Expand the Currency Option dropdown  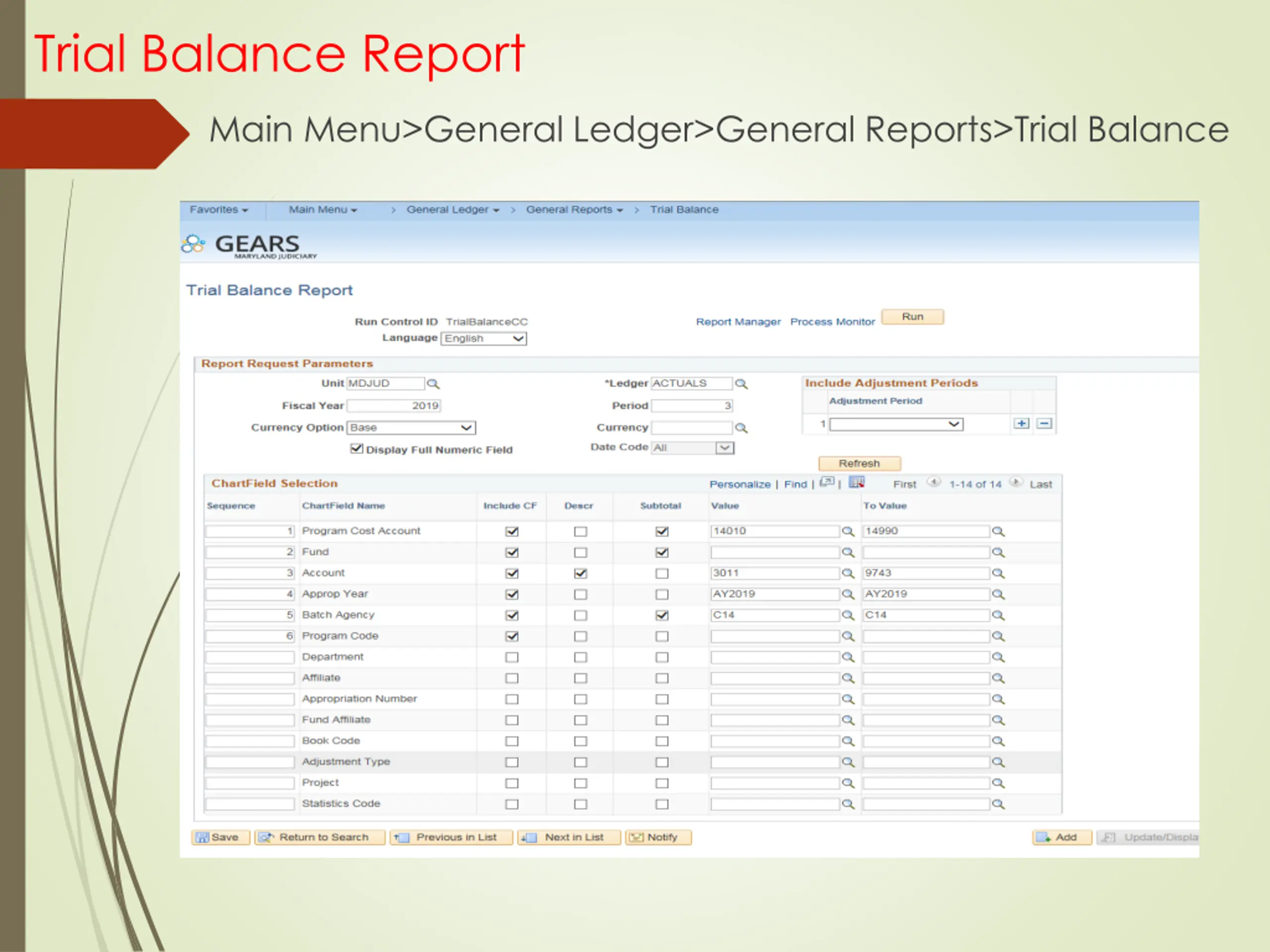411,428
